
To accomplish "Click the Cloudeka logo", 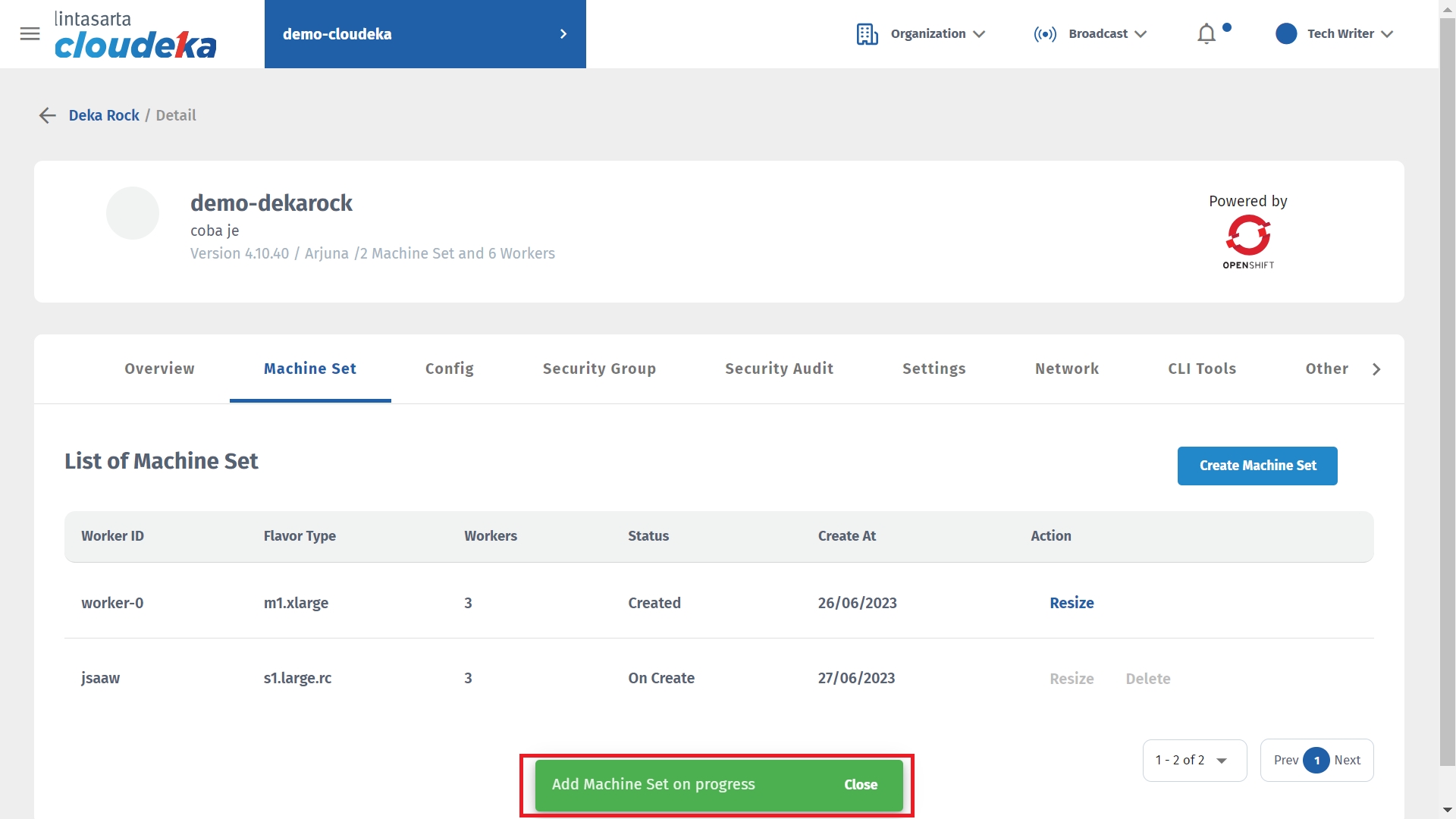I will [x=135, y=35].
